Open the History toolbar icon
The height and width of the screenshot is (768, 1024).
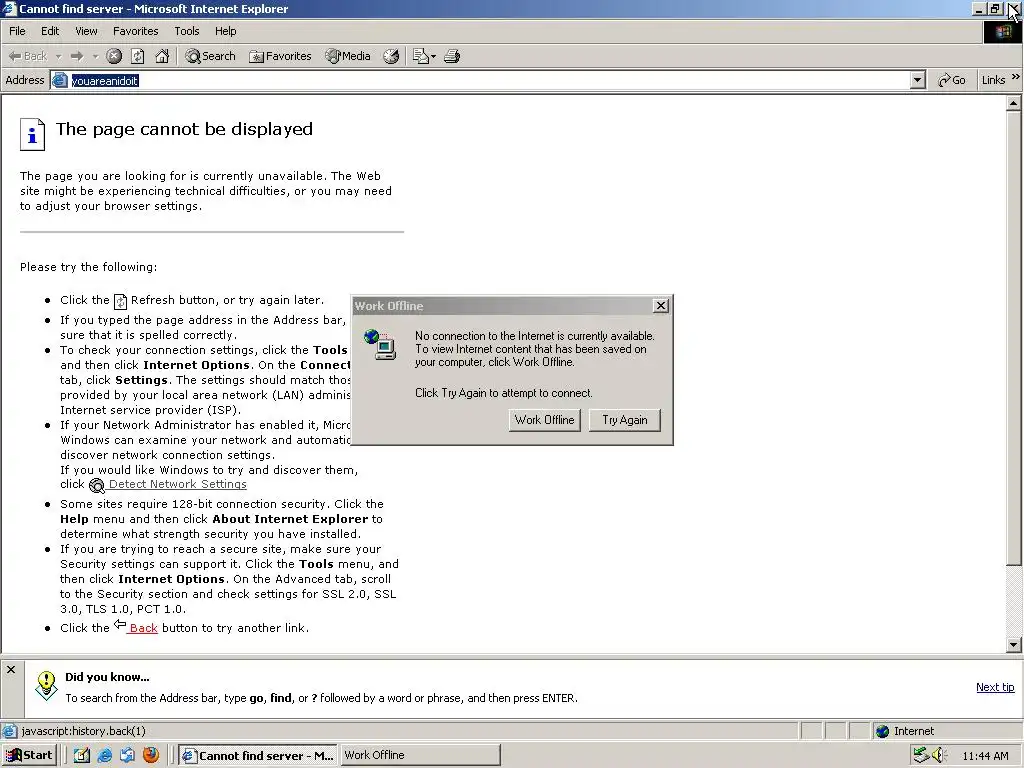click(391, 56)
